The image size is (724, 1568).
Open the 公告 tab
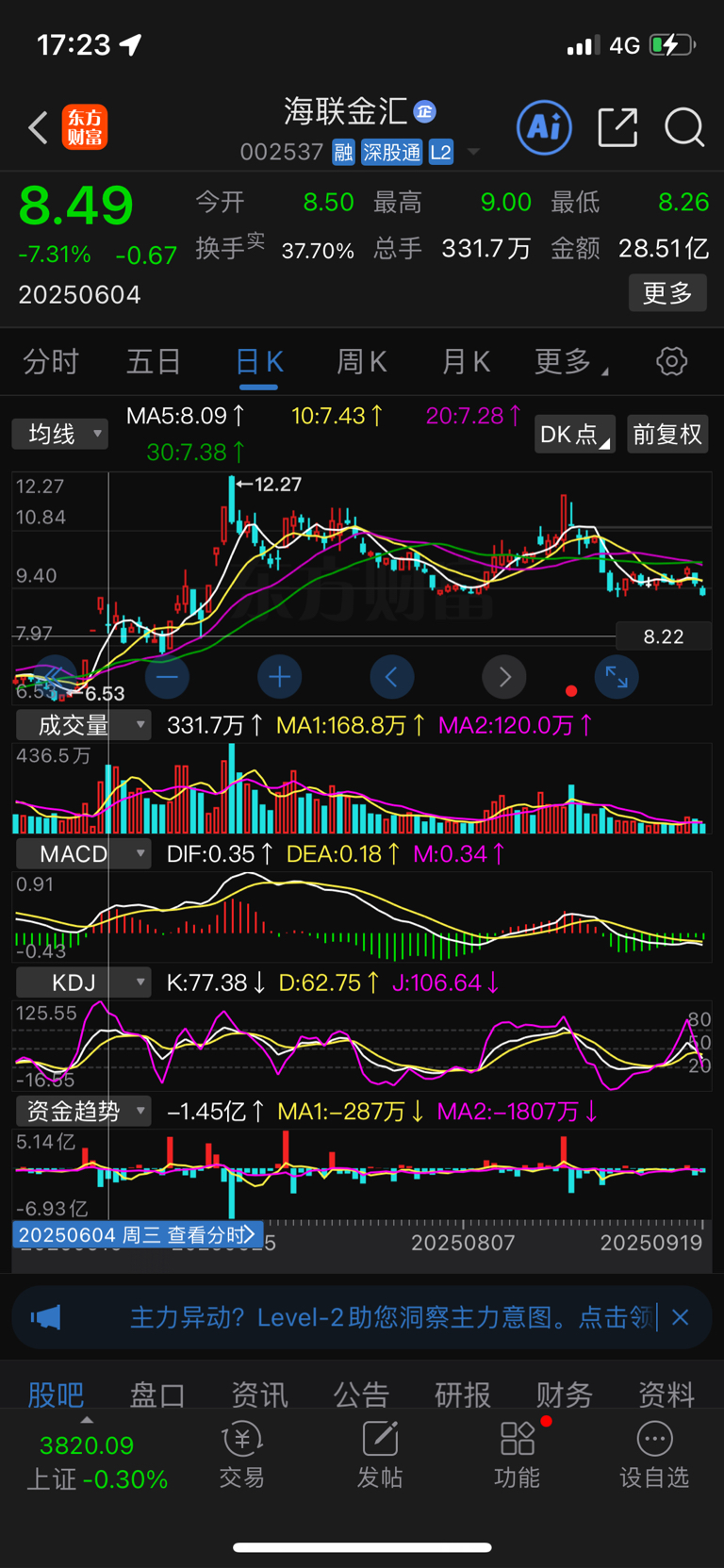pos(361,1394)
